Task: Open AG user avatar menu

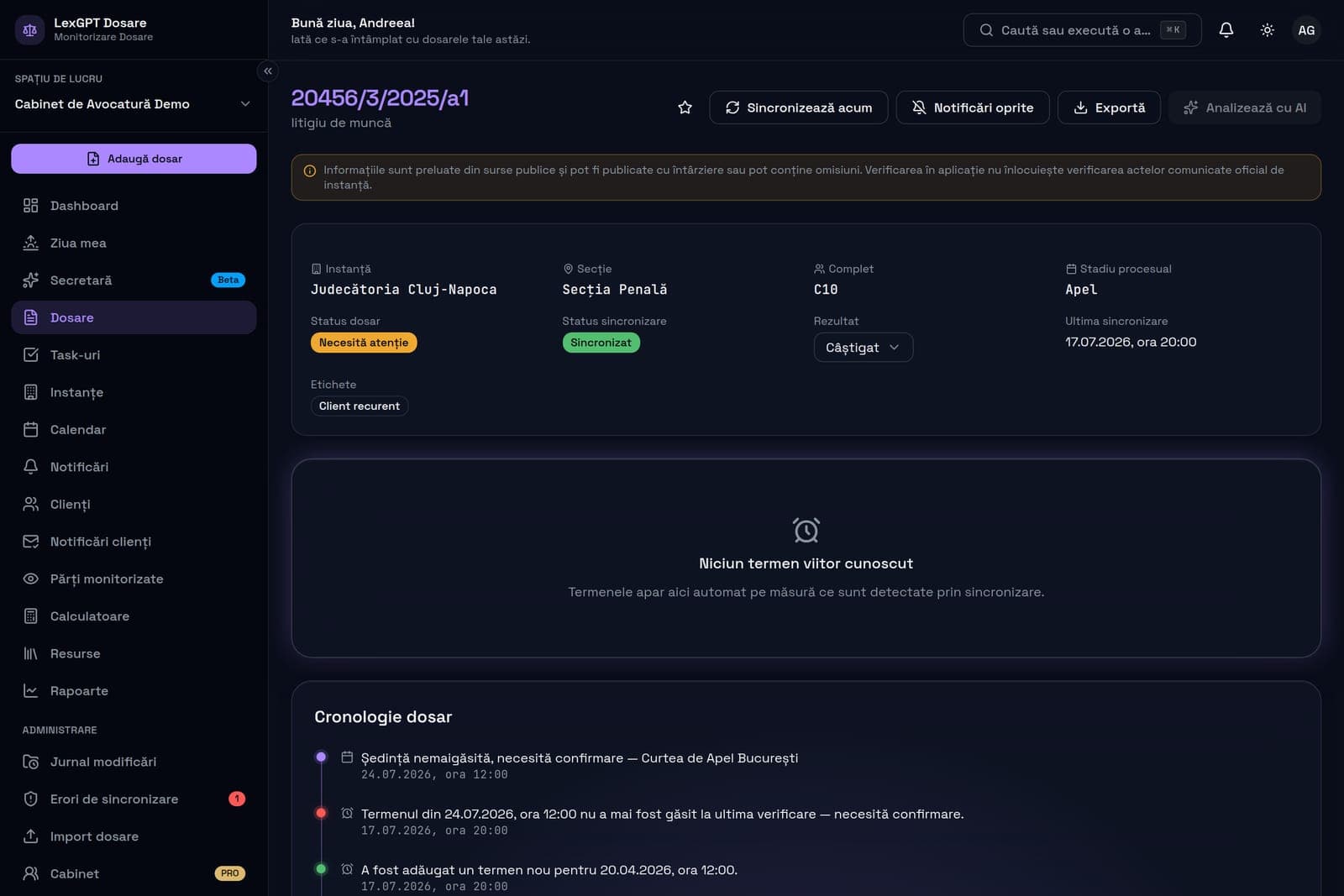Action: [x=1306, y=30]
